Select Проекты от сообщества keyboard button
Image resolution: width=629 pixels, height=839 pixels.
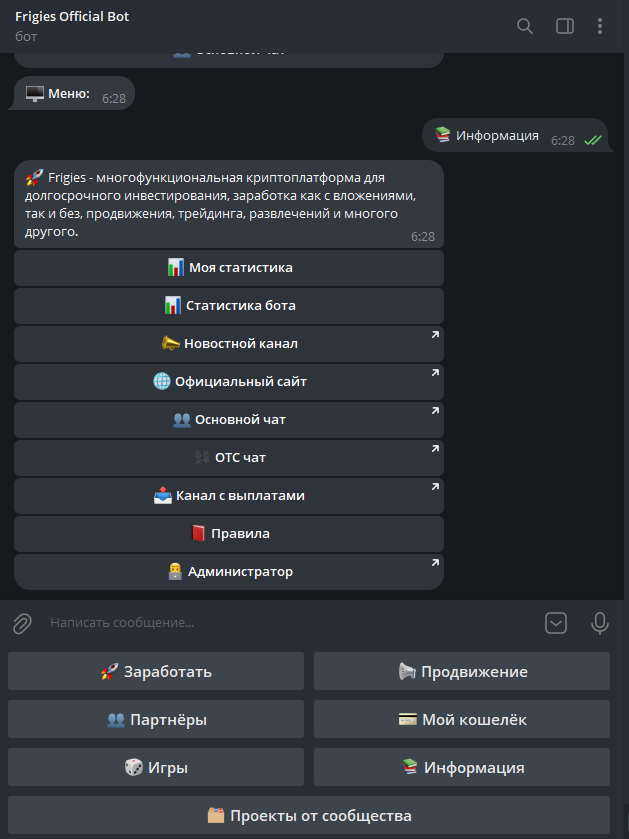[x=309, y=815]
